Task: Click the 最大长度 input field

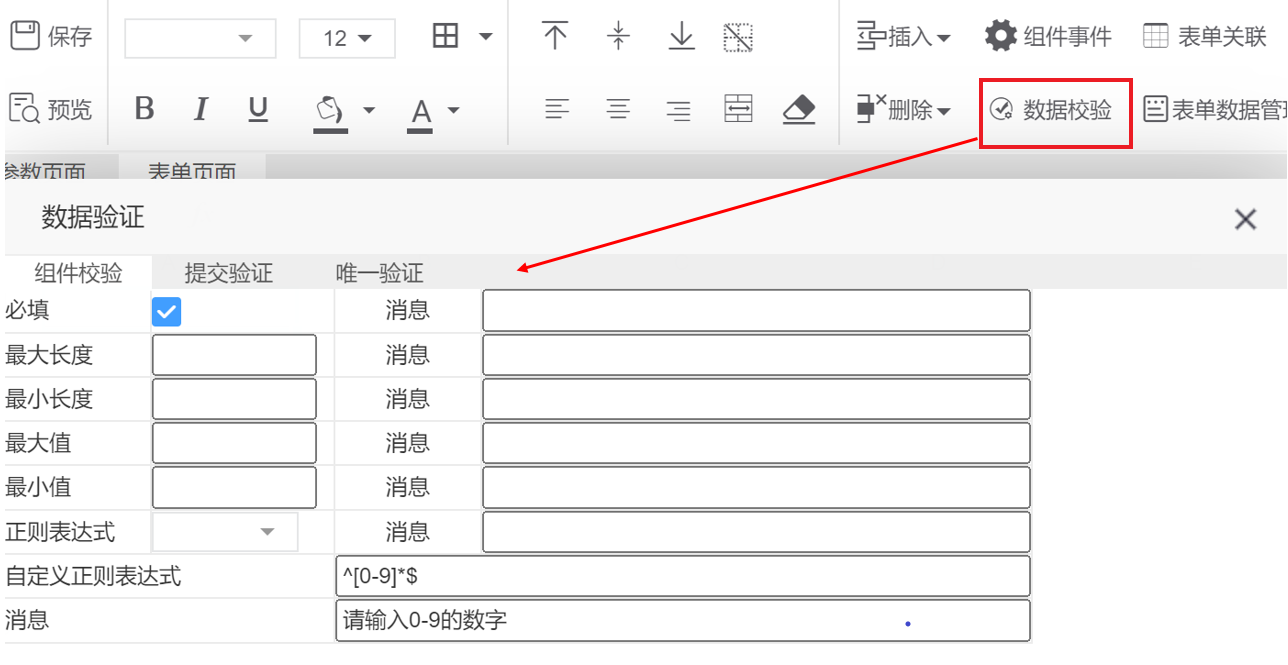Action: tap(234, 355)
